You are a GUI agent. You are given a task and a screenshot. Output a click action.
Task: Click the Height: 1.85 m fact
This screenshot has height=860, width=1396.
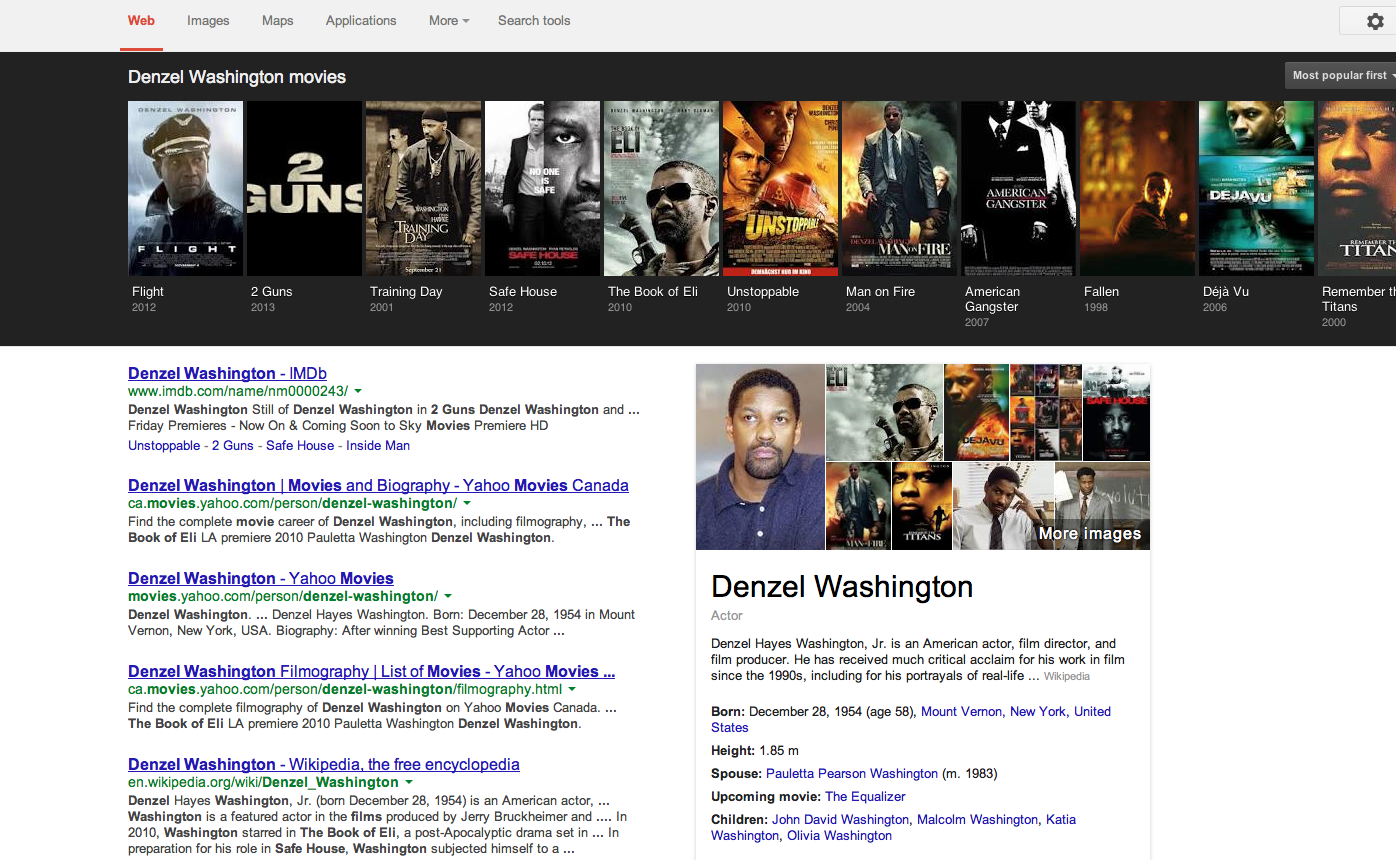pos(755,750)
